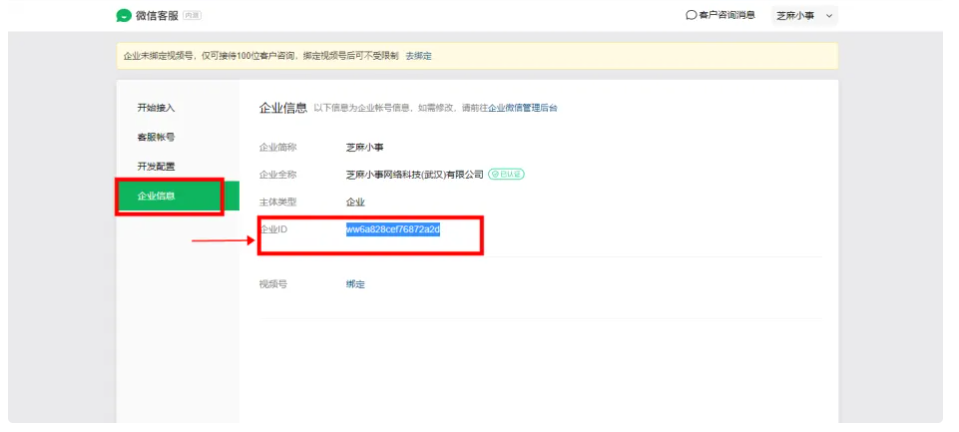Open the 客服帐号 sidebar item
Image resolution: width=959 pixels, height=432 pixels.
156,137
